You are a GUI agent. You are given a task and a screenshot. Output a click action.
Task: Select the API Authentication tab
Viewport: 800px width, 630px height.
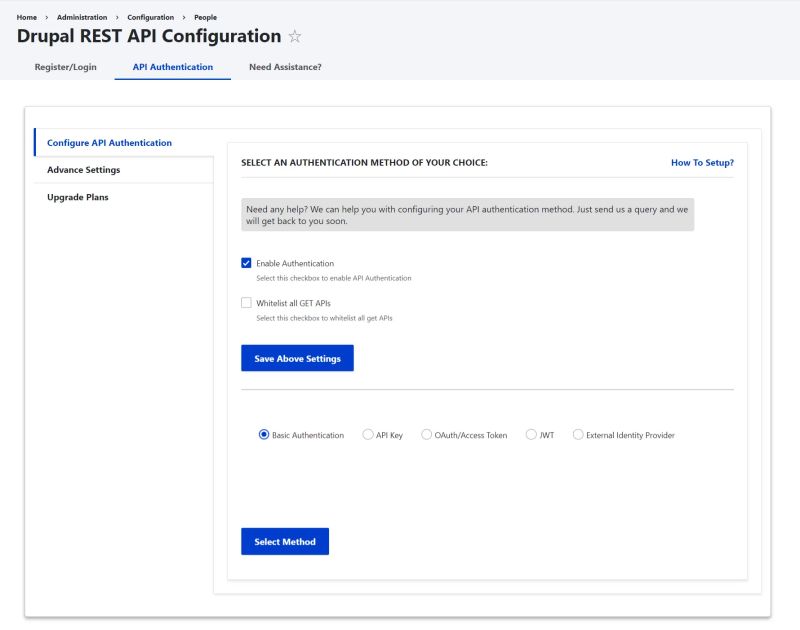172,67
